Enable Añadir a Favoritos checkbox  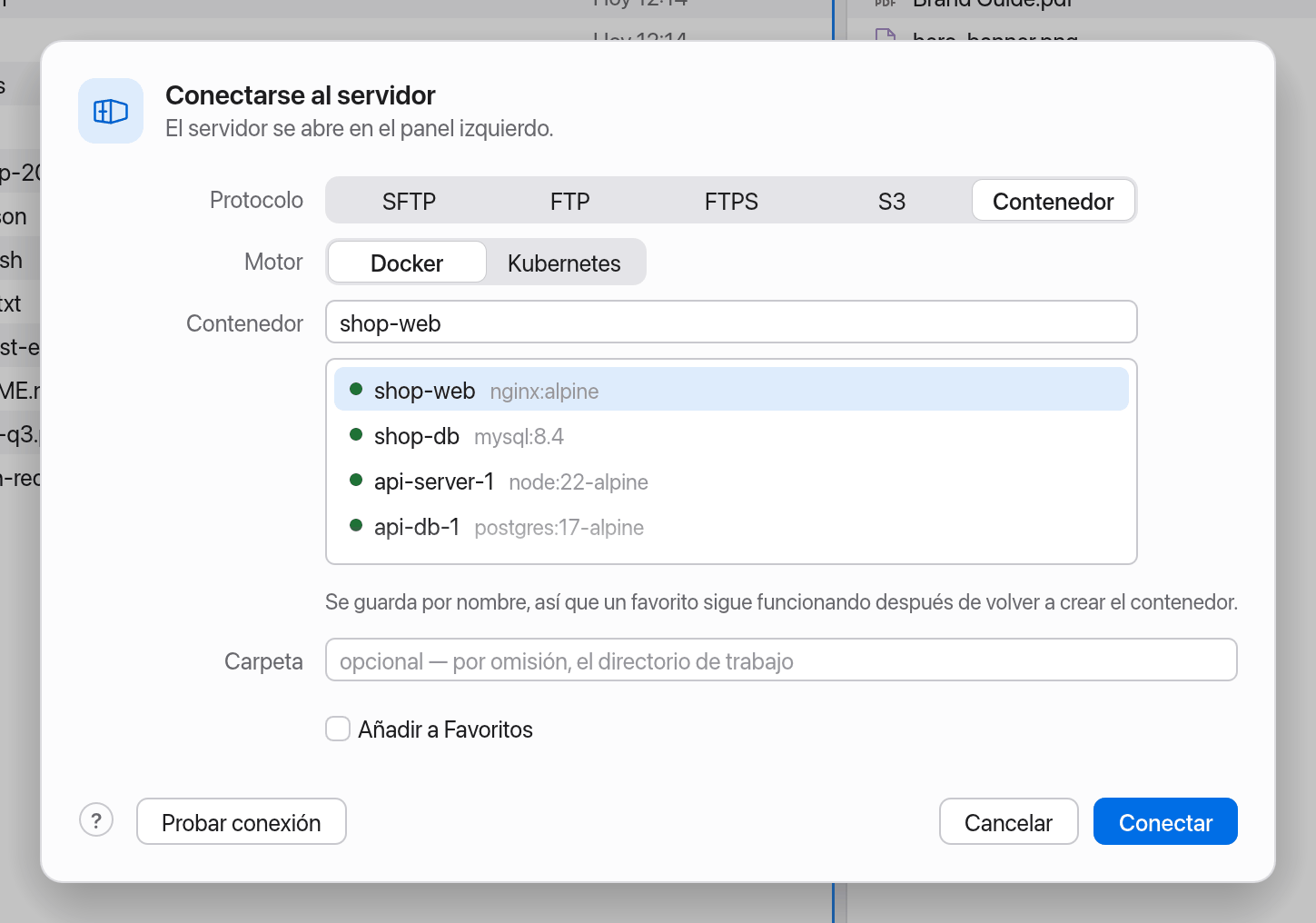[x=338, y=729]
